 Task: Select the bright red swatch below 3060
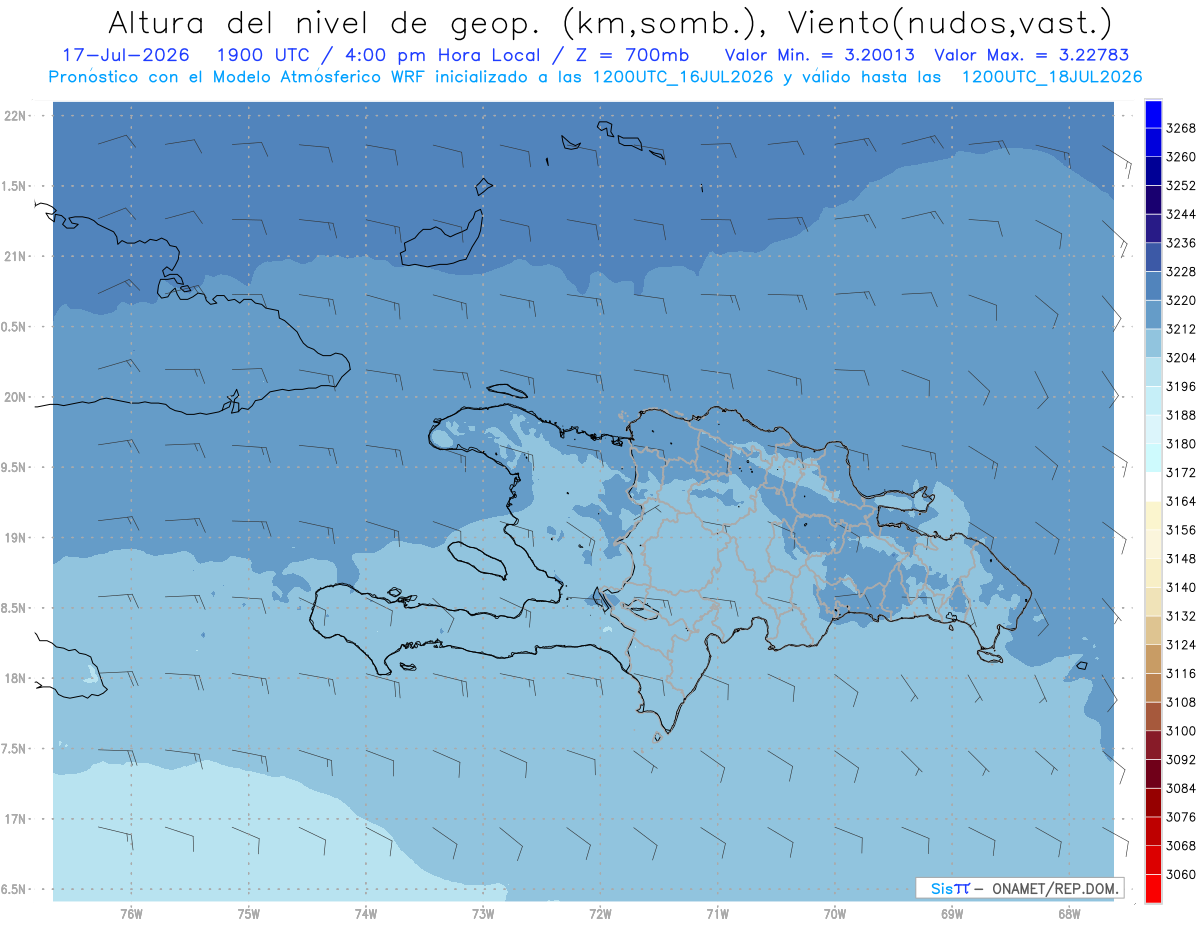[1153, 889]
